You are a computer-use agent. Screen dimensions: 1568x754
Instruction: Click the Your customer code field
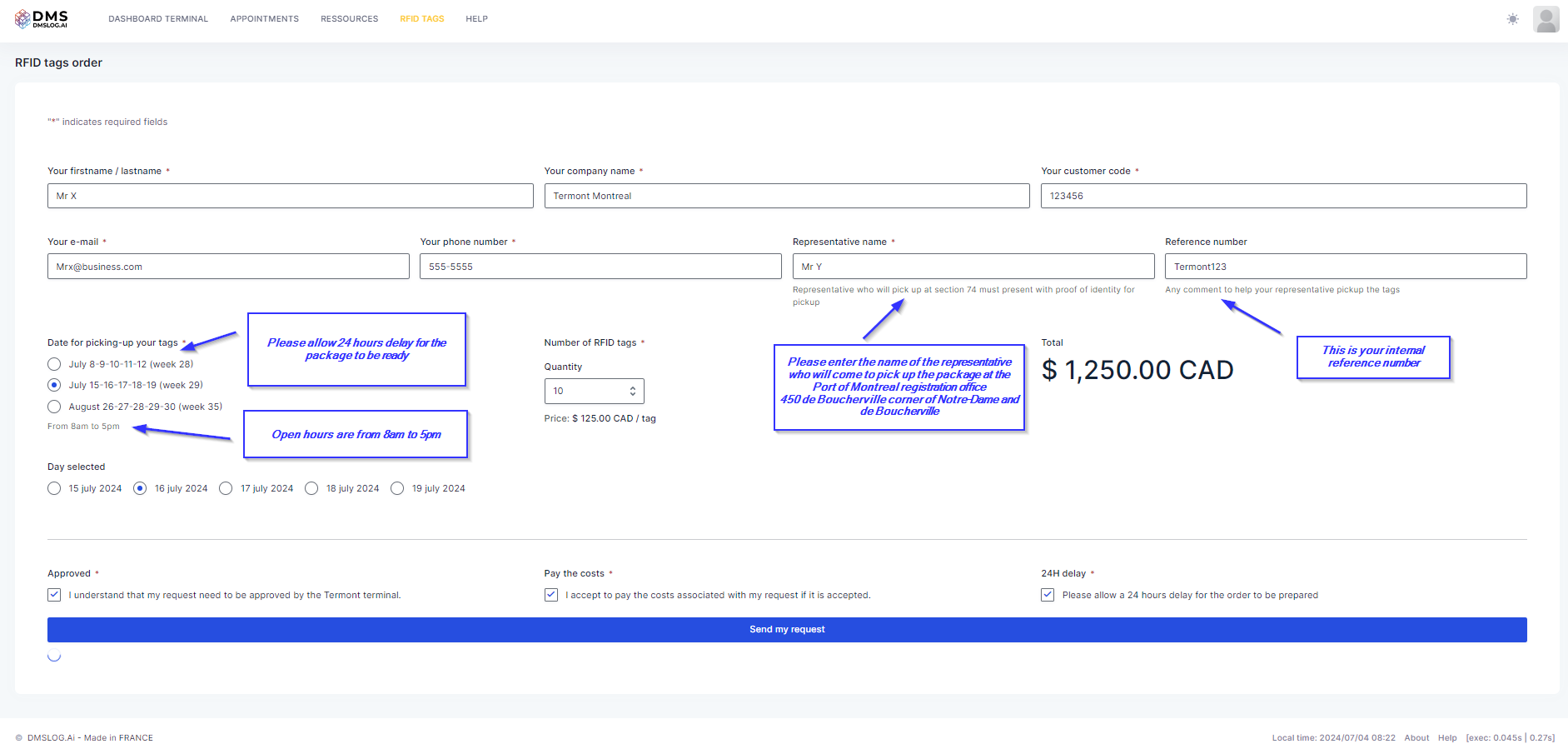pyautogui.click(x=1283, y=196)
